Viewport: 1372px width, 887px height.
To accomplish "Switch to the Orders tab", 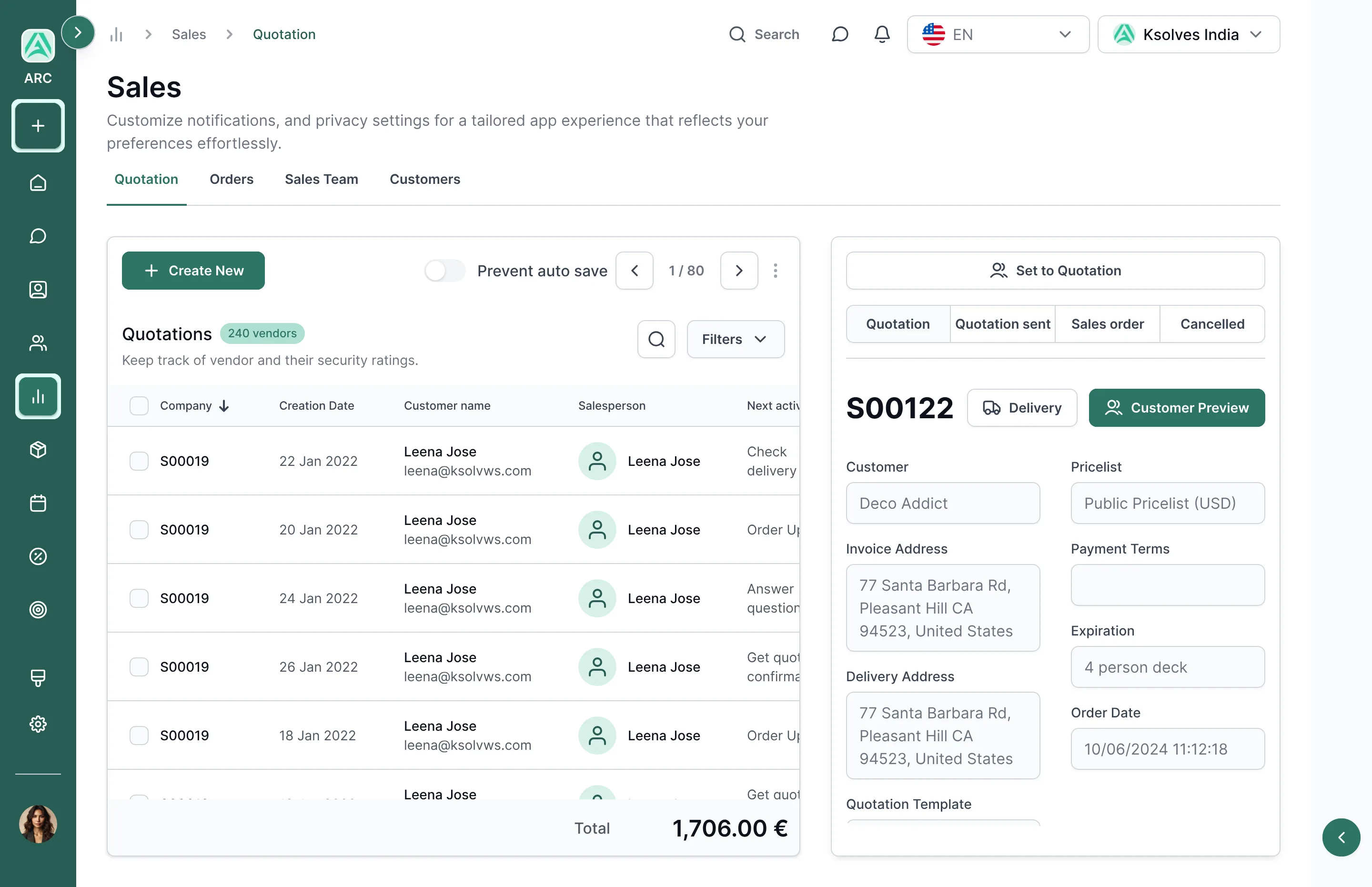I will (x=231, y=179).
